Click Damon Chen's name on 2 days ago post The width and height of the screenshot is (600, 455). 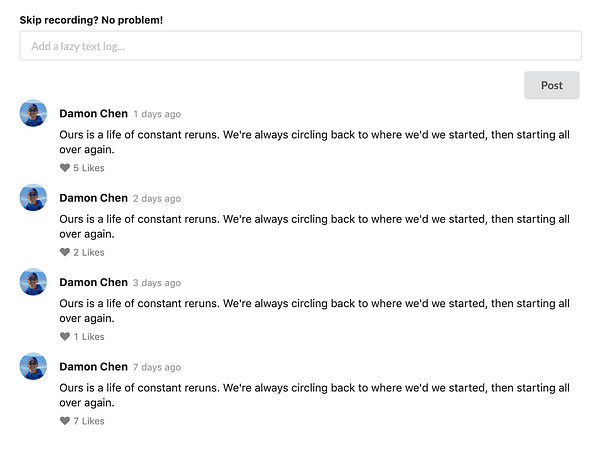pyautogui.click(x=93, y=198)
